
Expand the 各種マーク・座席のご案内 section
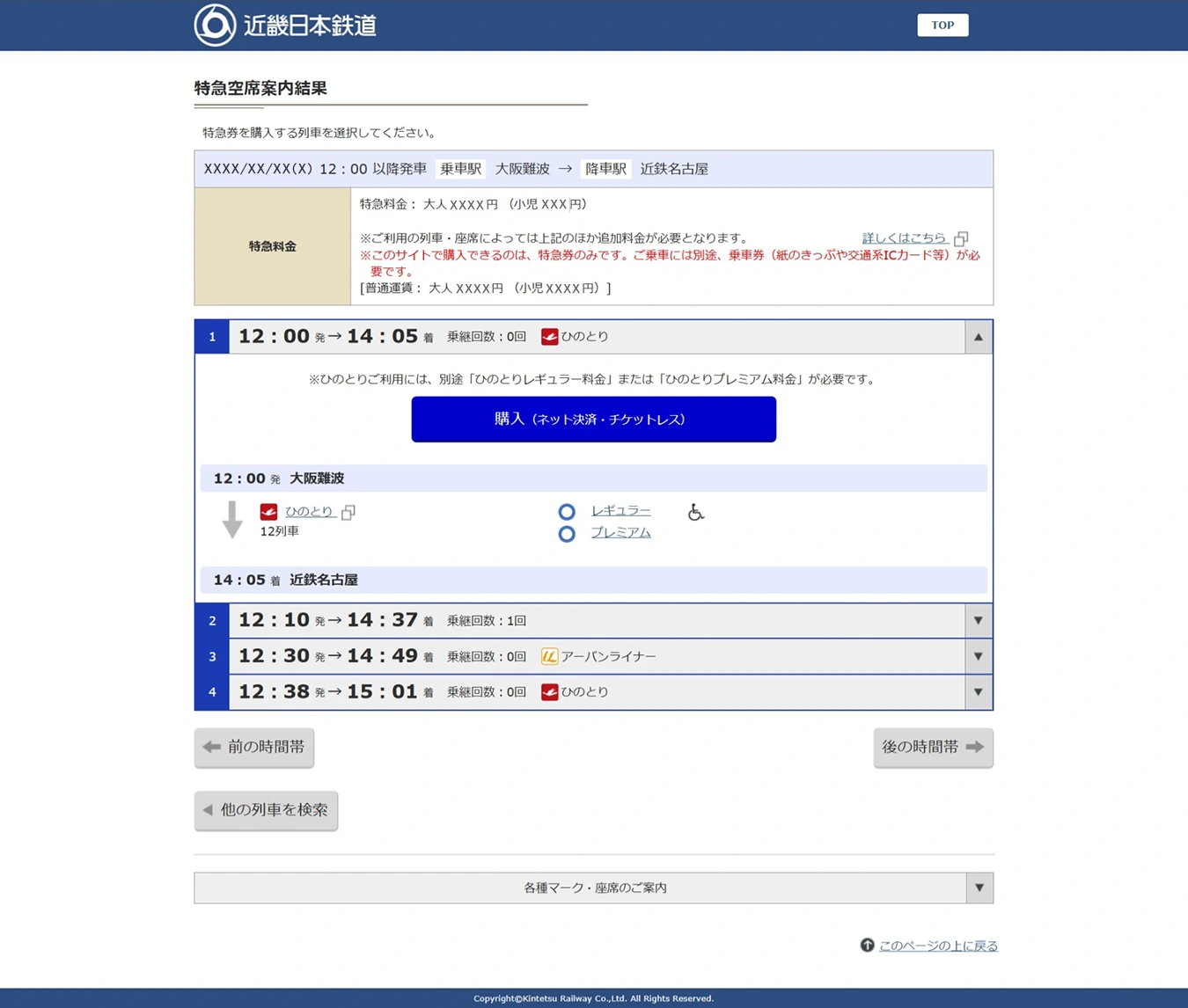[x=979, y=888]
